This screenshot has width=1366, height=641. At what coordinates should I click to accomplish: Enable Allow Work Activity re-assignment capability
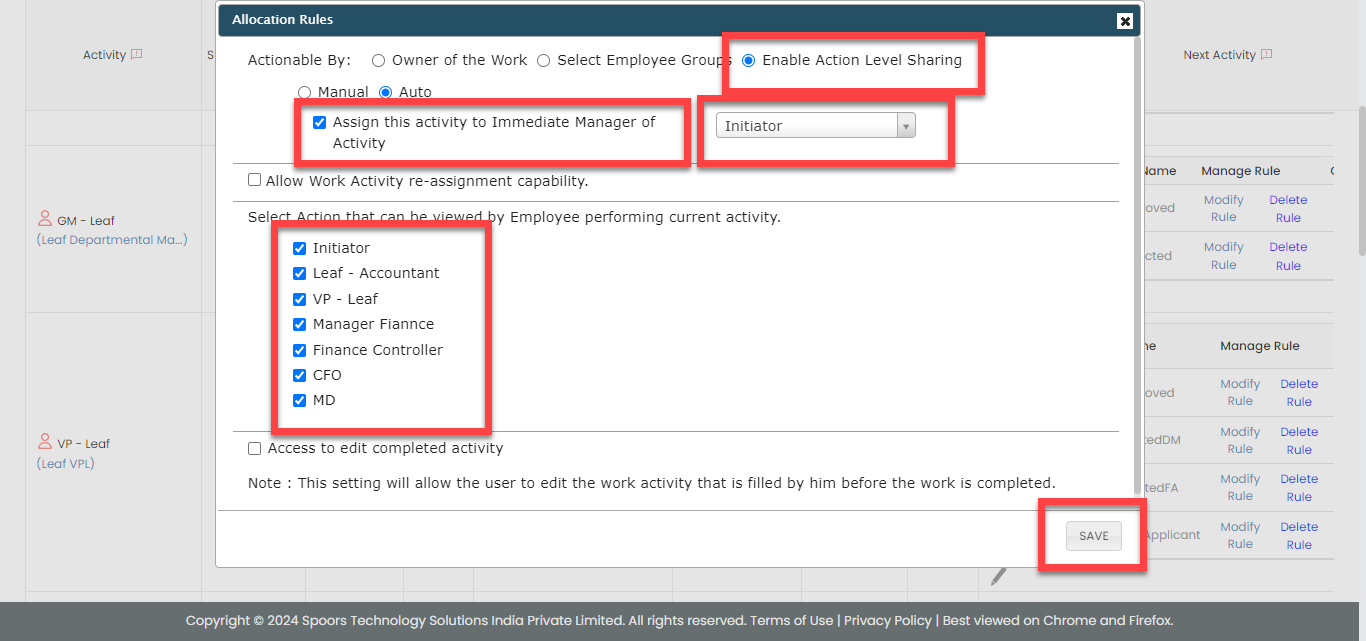pos(255,181)
